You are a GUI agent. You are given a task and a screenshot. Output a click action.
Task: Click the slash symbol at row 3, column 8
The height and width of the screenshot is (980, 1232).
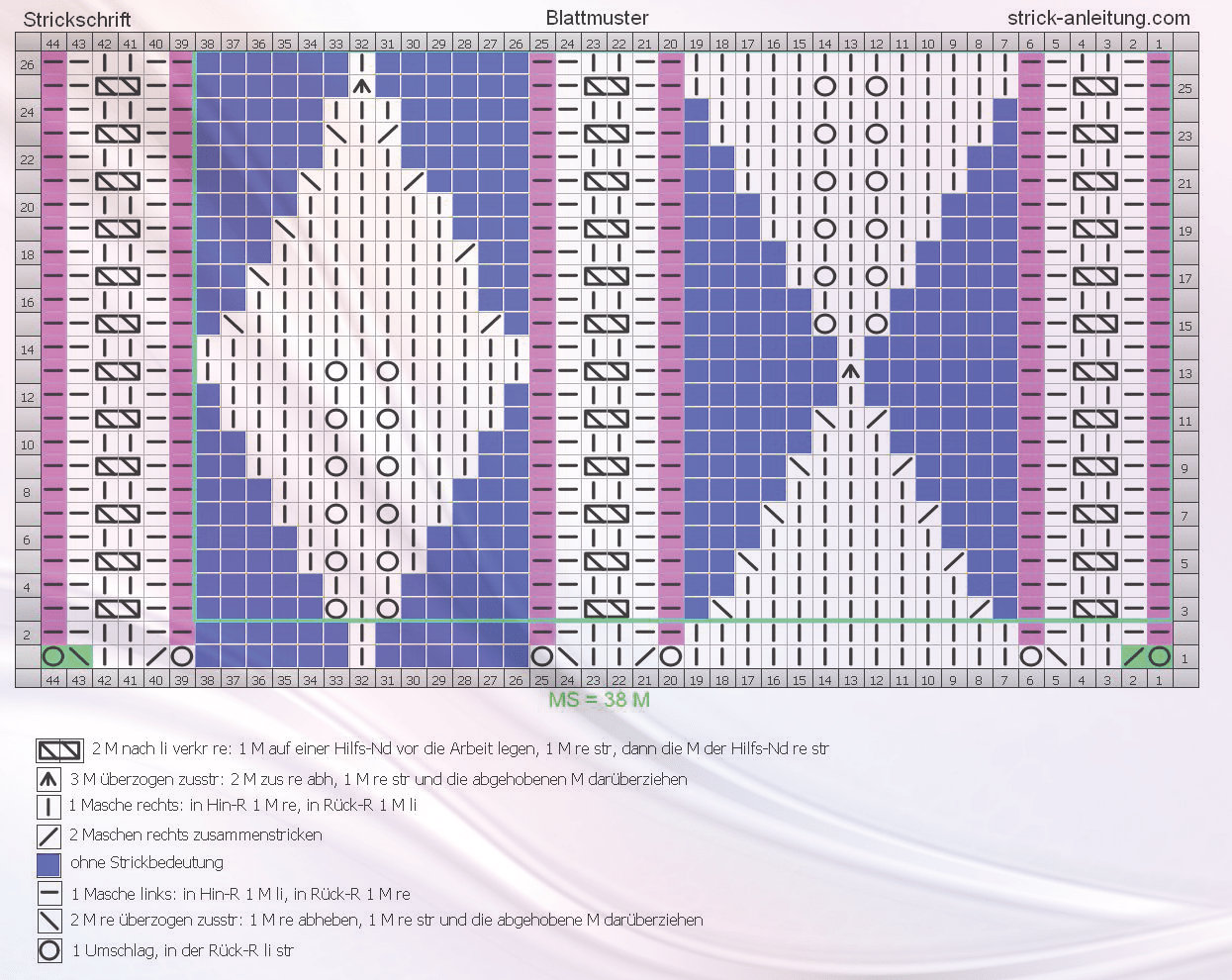pos(980,609)
